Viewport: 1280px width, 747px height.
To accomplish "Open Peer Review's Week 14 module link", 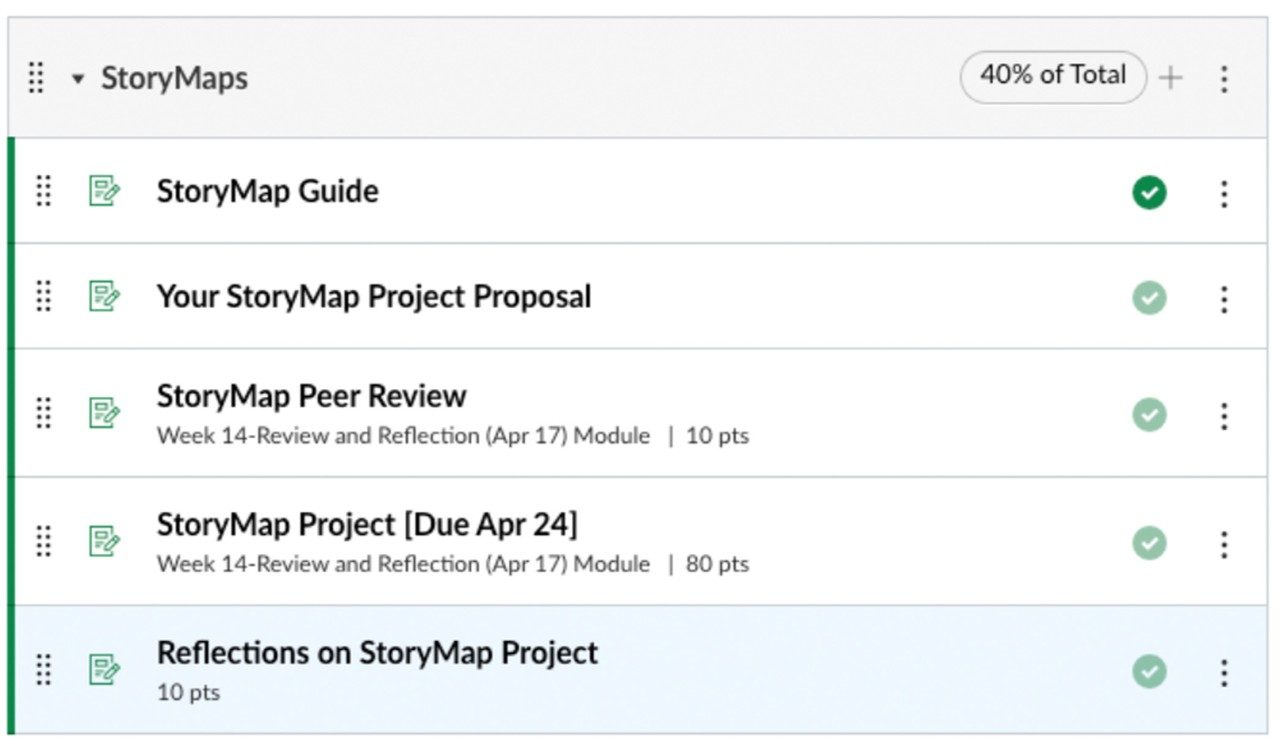I will coord(403,436).
